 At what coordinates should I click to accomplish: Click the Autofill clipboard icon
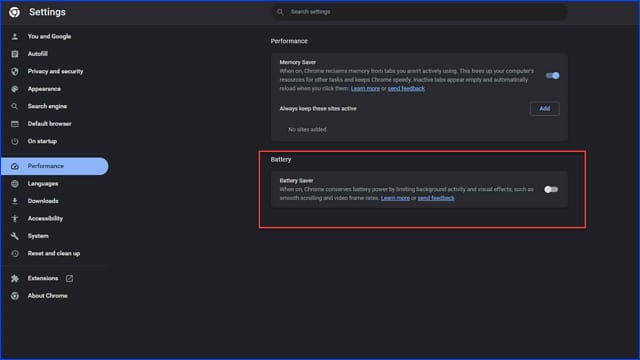coord(15,54)
